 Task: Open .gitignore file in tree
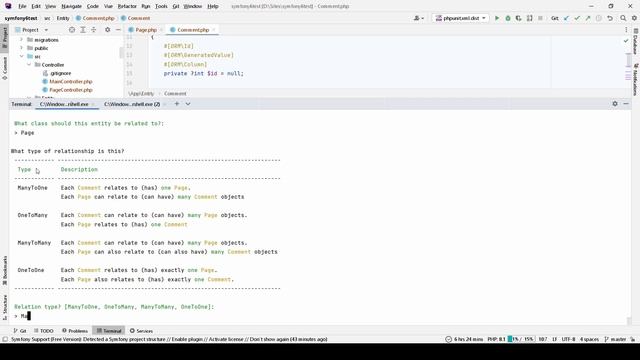(x=60, y=73)
